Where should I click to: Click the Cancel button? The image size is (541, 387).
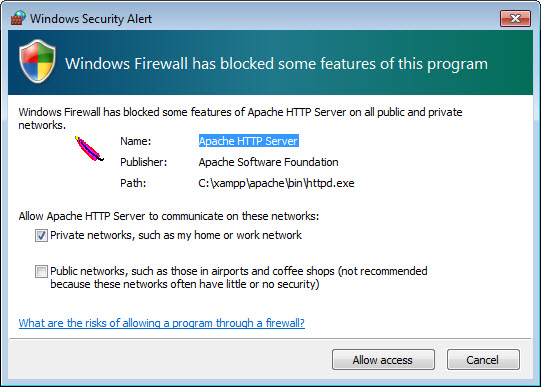pos(483,360)
